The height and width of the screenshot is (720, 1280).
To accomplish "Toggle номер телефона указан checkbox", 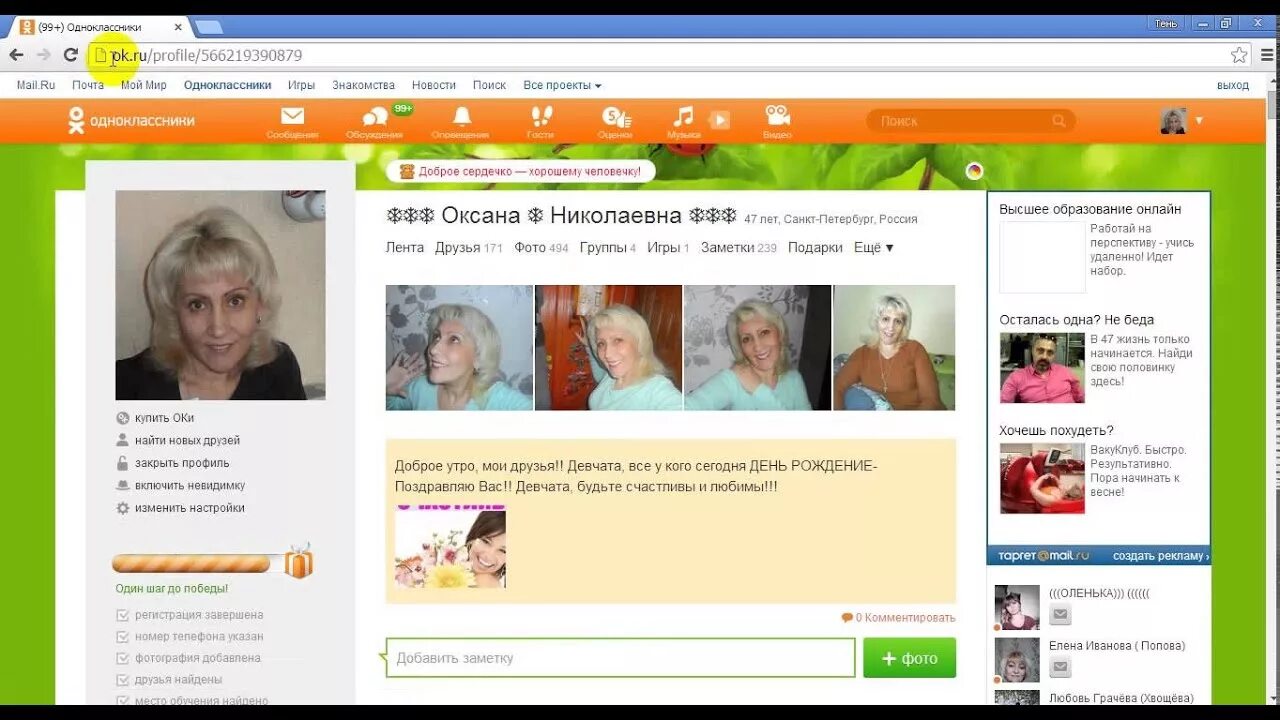I will pyautogui.click(x=123, y=637).
